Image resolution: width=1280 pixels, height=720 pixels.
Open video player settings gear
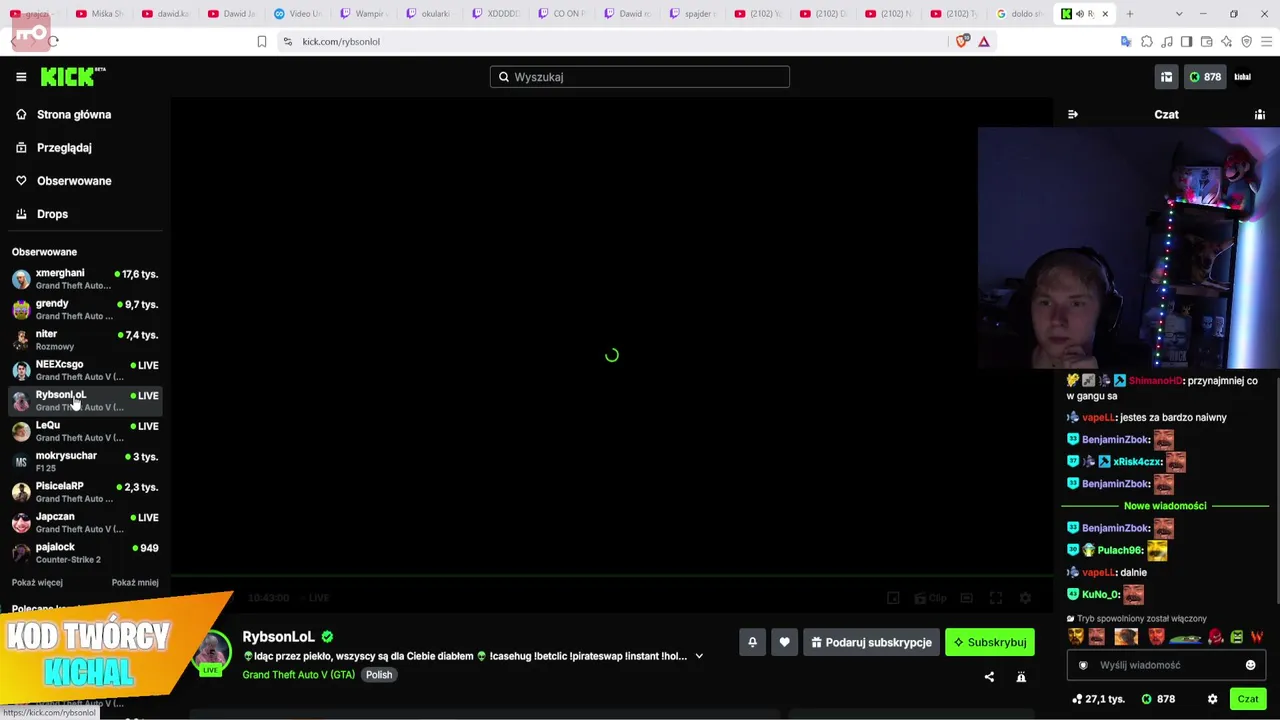tap(1025, 598)
